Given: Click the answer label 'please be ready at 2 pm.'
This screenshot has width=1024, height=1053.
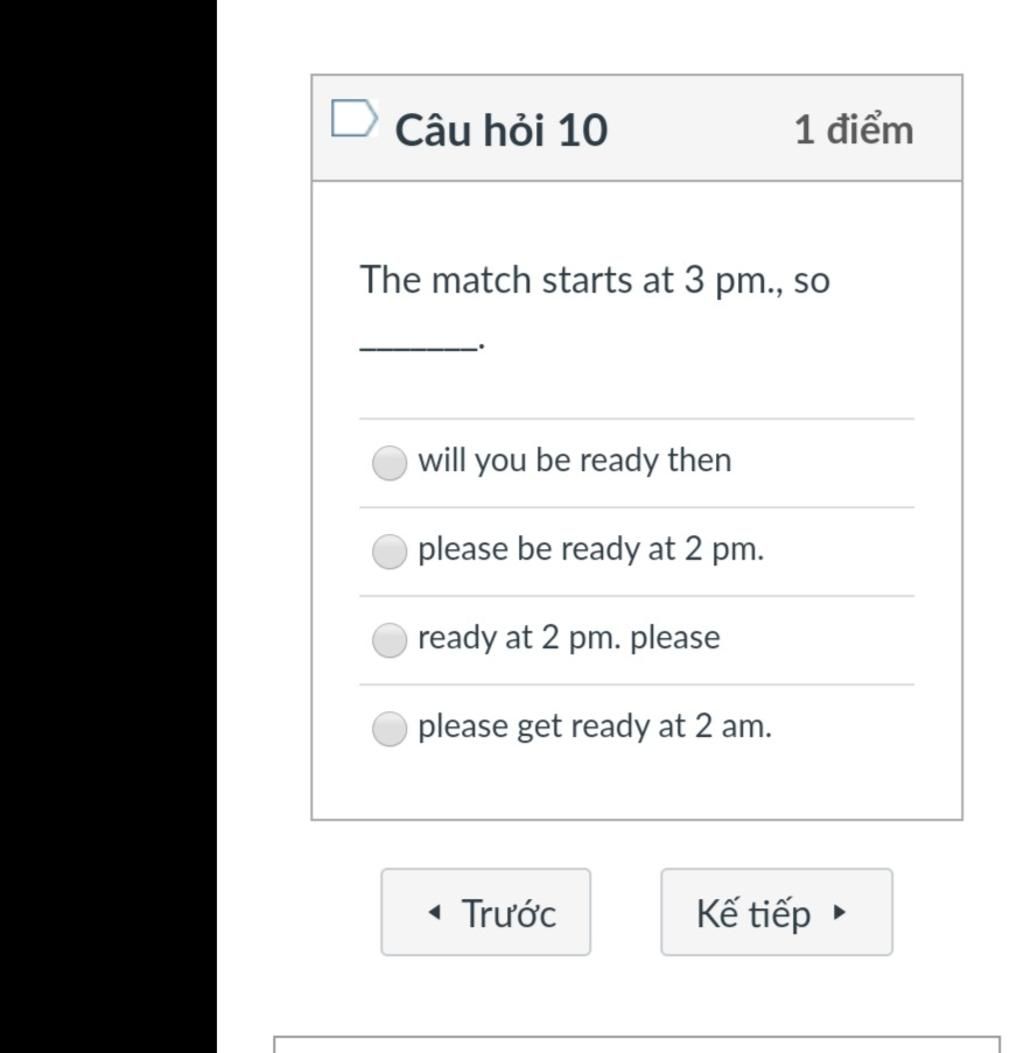Looking at the screenshot, I should (591, 549).
